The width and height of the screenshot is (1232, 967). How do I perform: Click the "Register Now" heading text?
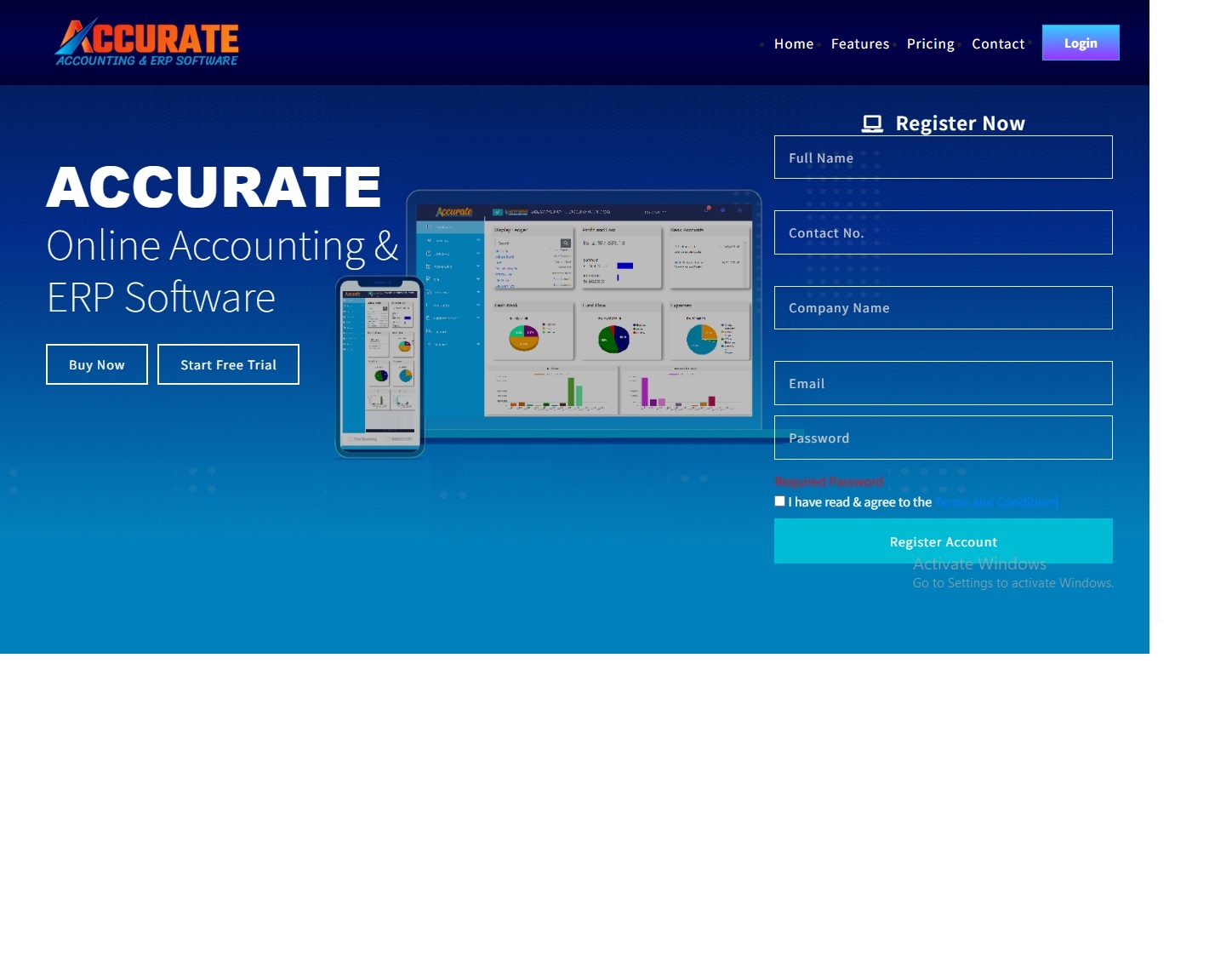click(960, 123)
